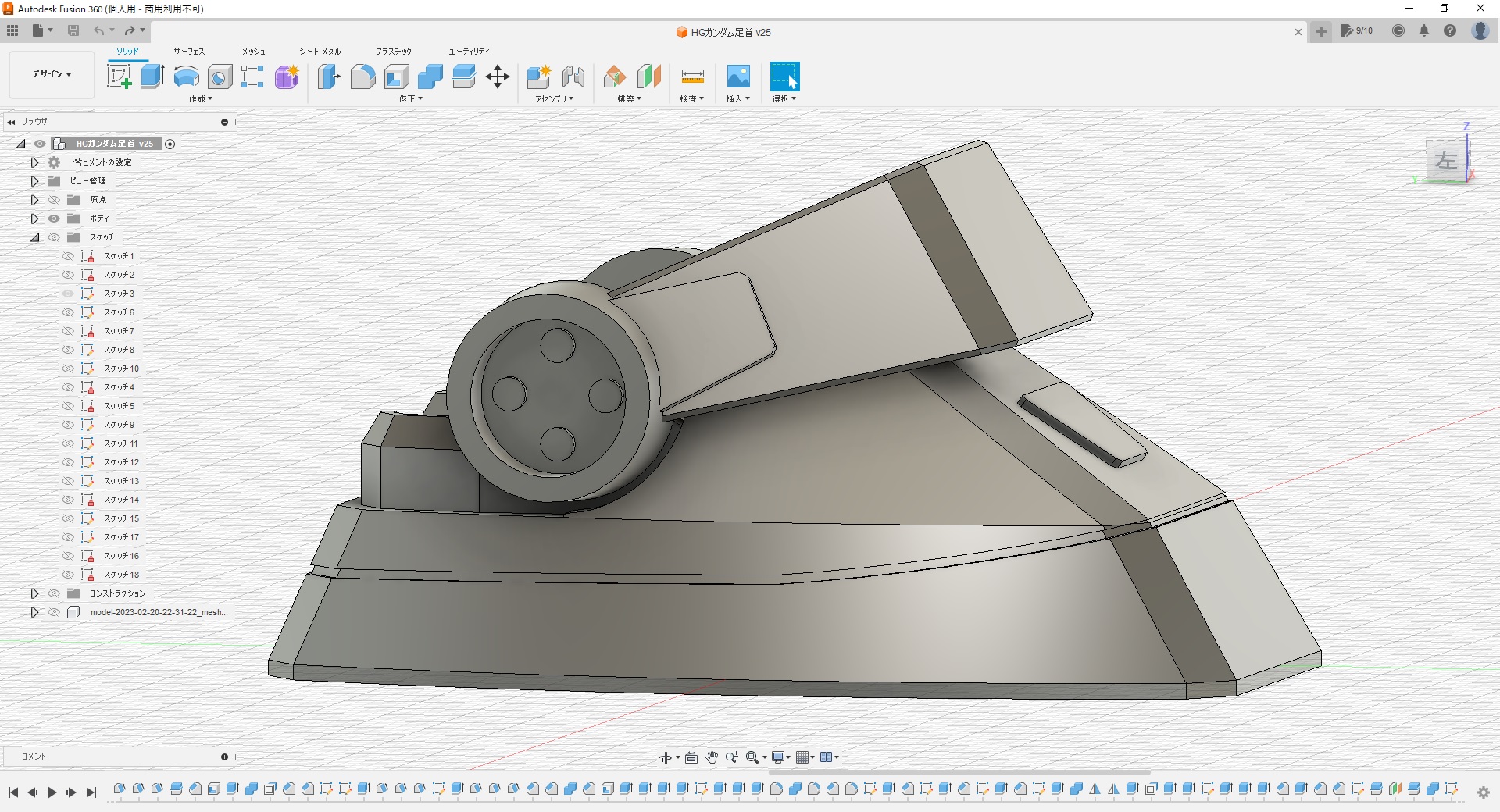
Task: Click the Shell tool icon
Action: pos(397,77)
